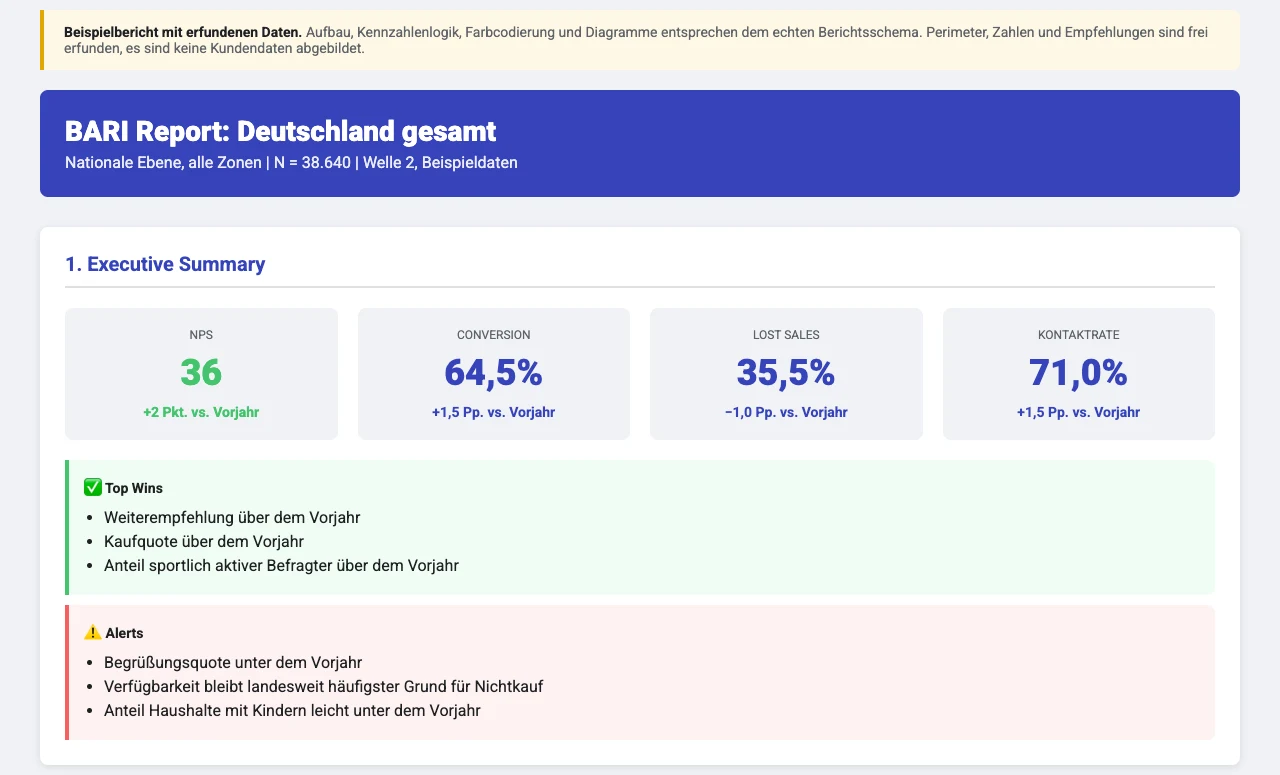1280x775 pixels.
Task: Click '−1,0 Pp. vs. Vorjahr' under Lost Sales
Action: 786,412
